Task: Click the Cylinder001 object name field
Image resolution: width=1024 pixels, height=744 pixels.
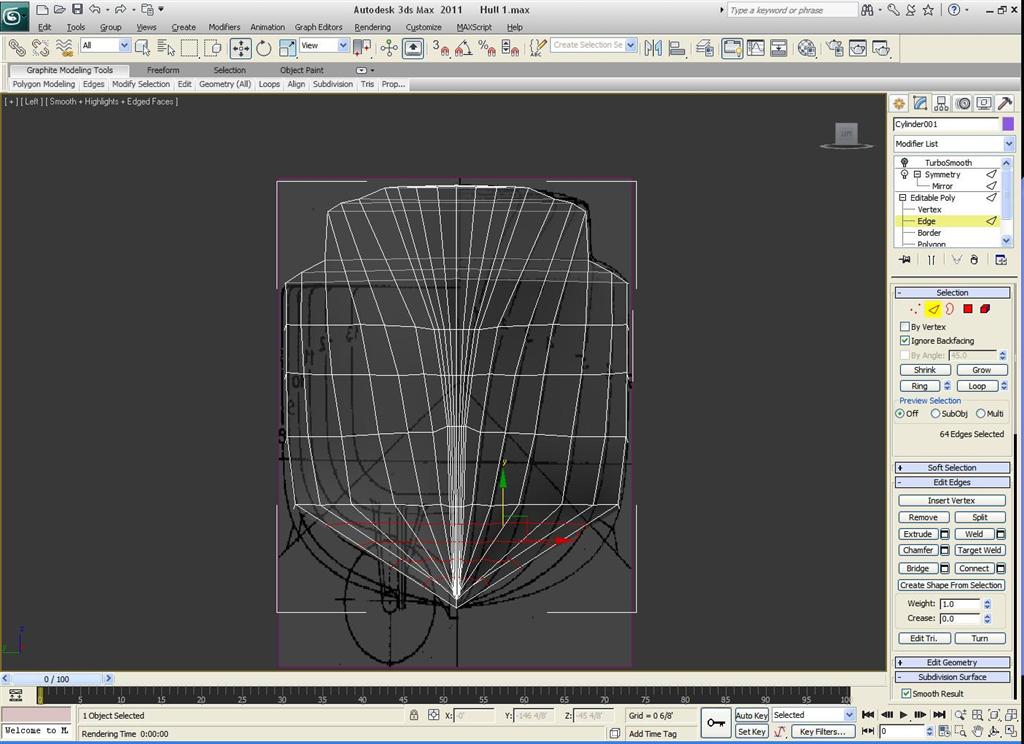Action: 946,124
